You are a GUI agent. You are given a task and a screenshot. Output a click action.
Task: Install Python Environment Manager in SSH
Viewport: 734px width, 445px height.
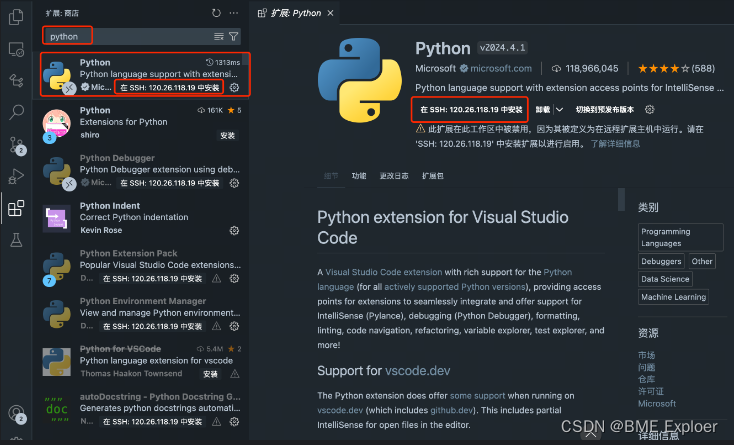point(152,326)
